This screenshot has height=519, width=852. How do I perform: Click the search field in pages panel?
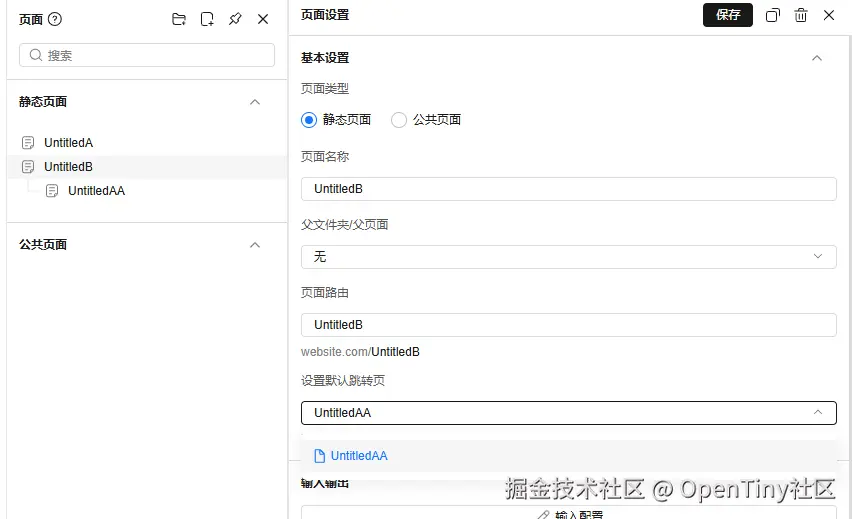click(147, 55)
